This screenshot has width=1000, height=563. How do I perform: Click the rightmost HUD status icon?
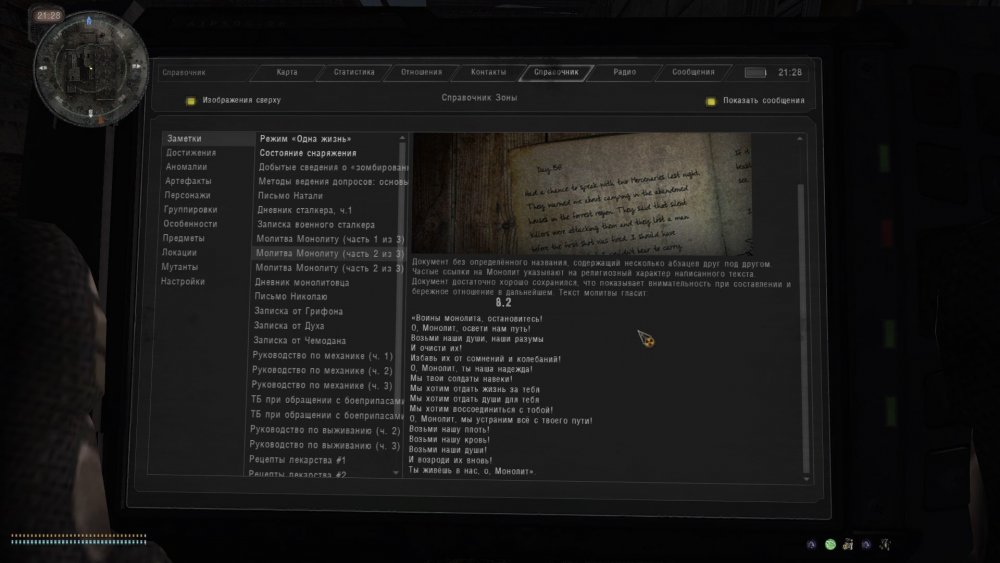tap(886, 544)
